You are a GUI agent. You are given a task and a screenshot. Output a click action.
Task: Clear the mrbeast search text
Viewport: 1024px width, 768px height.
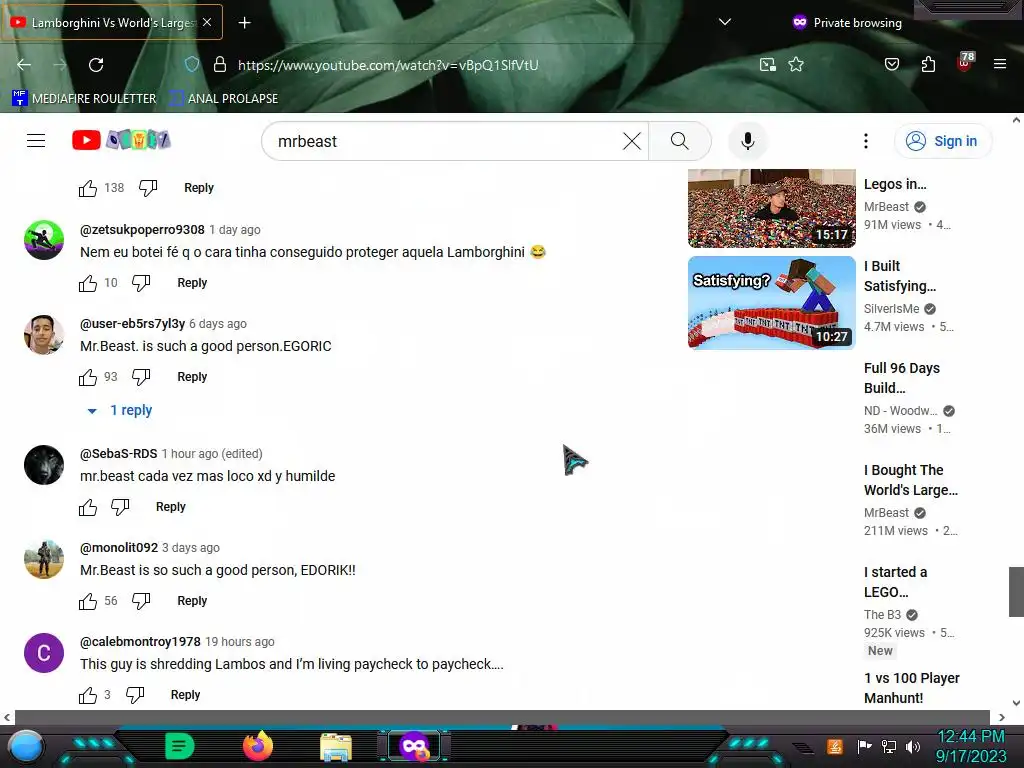click(632, 141)
